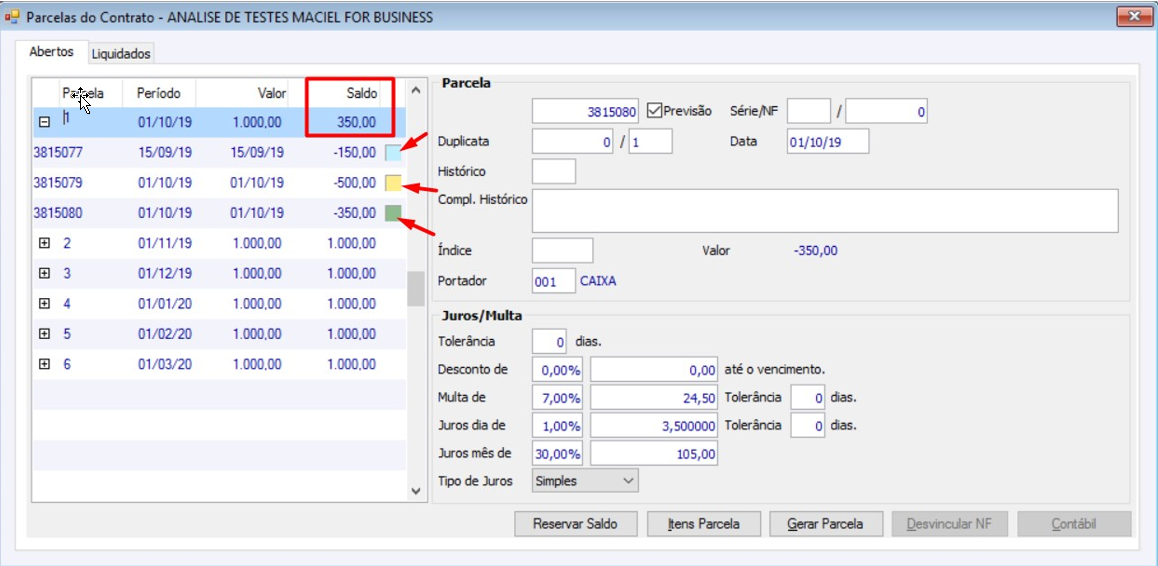Click the Histórico input field
Screen dimensions: 1158x566
[554, 171]
